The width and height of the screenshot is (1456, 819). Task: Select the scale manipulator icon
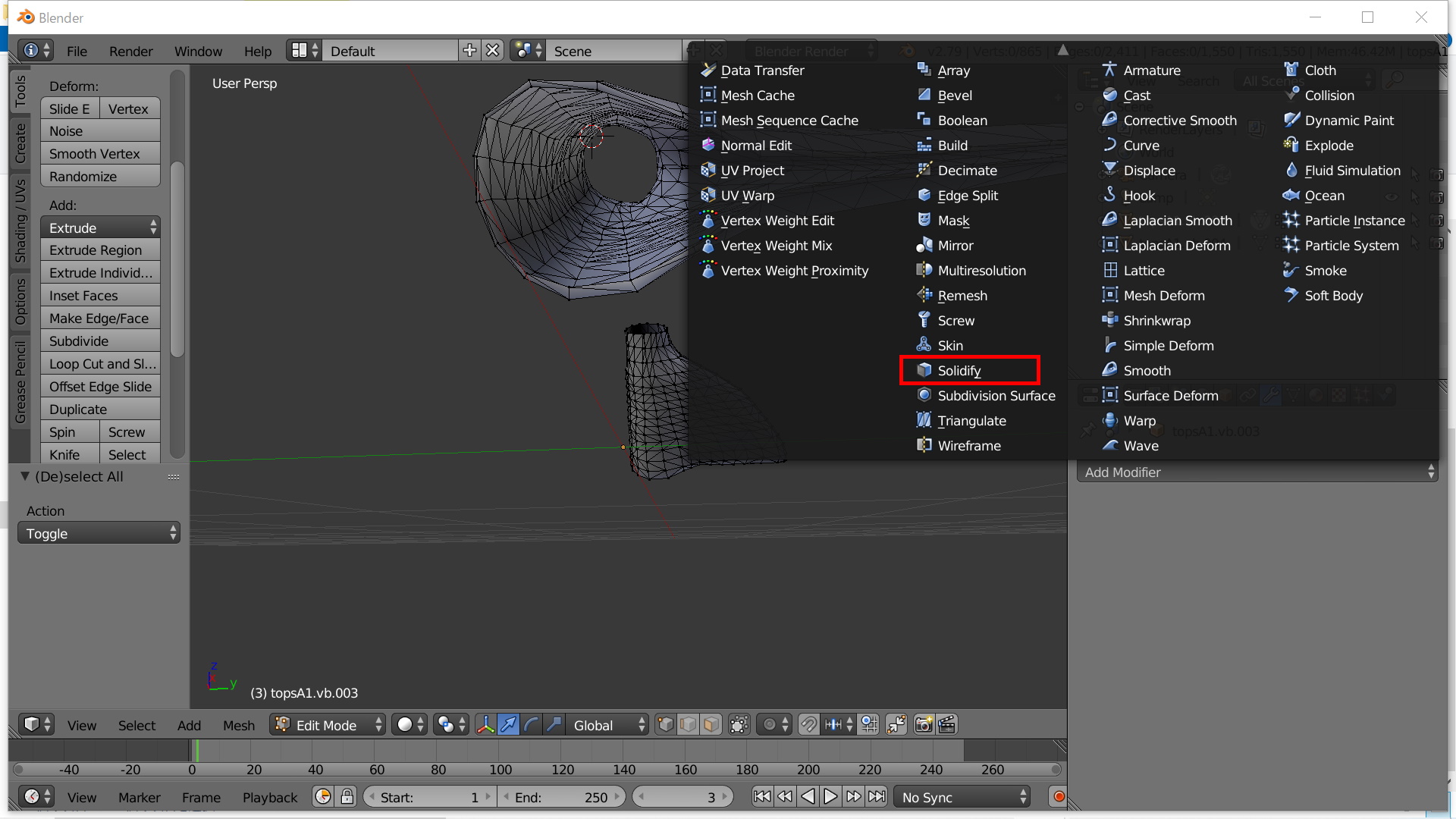pyautogui.click(x=554, y=725)
